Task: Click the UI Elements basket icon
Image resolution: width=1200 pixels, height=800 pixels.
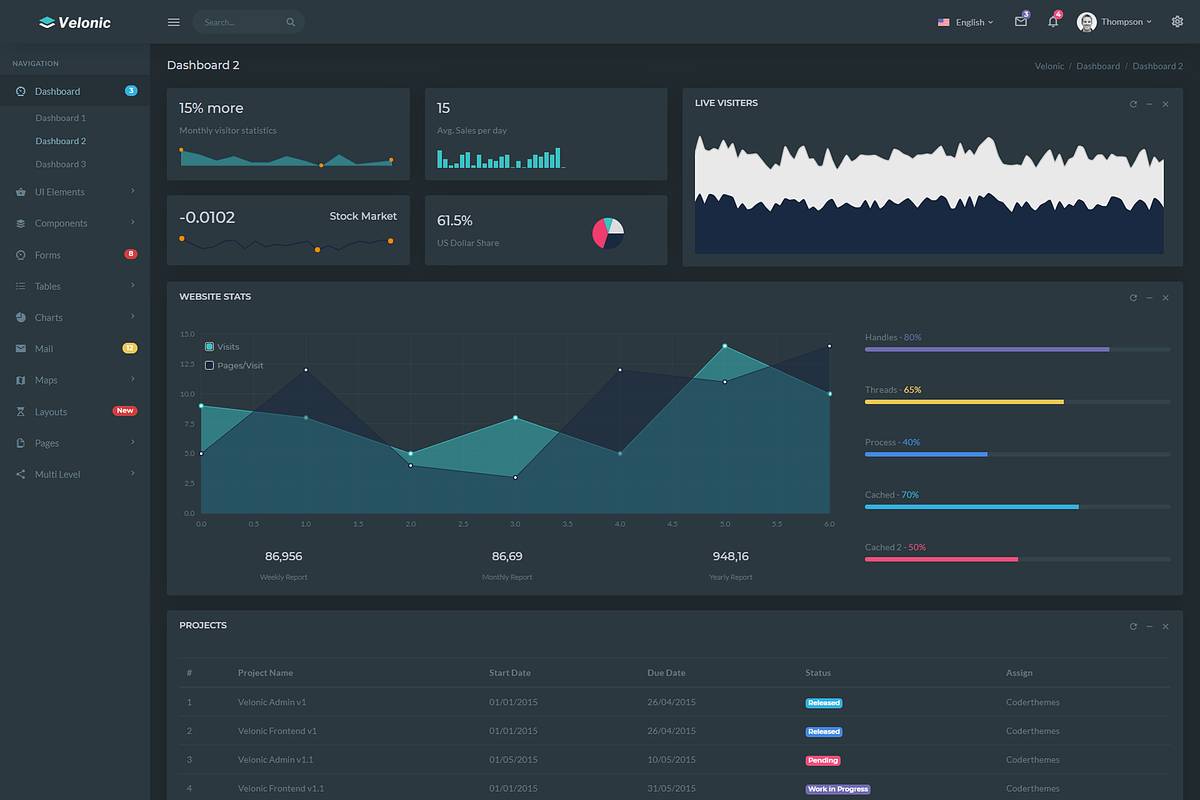Action: (x=21, y=192)
